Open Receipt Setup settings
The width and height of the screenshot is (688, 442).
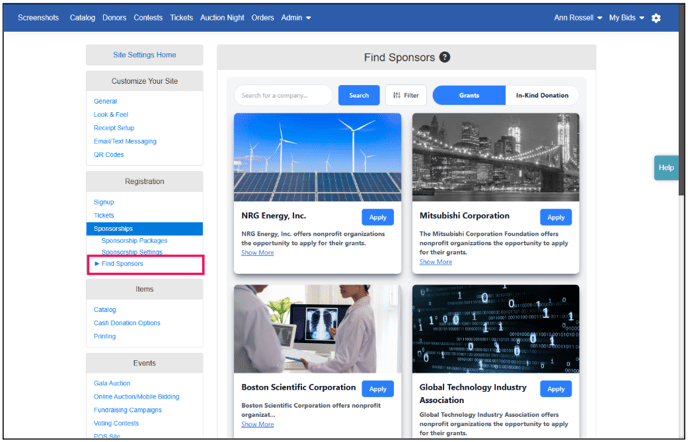point(114,128)
